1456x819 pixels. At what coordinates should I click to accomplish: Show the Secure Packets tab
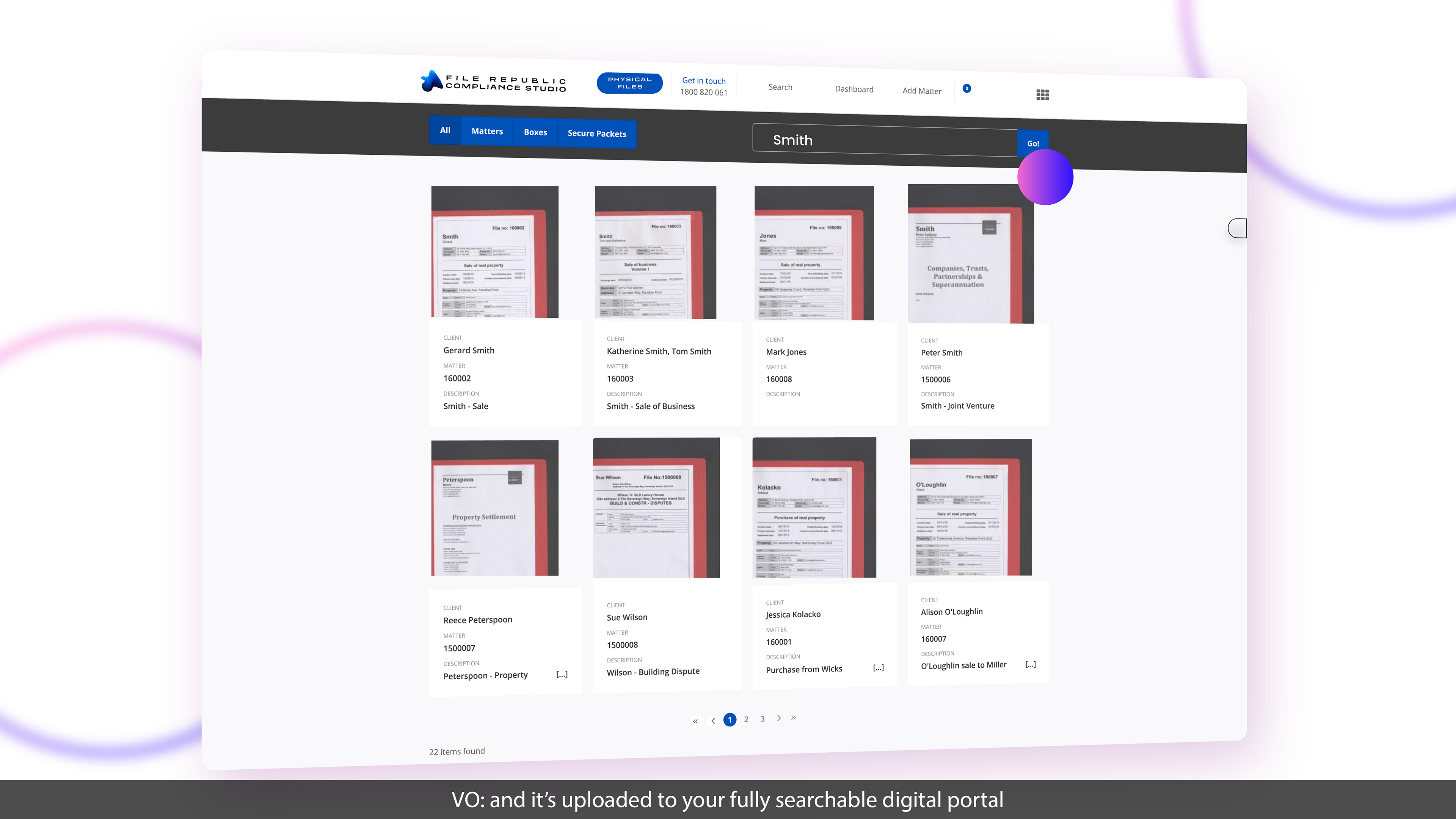pos(596,134)
